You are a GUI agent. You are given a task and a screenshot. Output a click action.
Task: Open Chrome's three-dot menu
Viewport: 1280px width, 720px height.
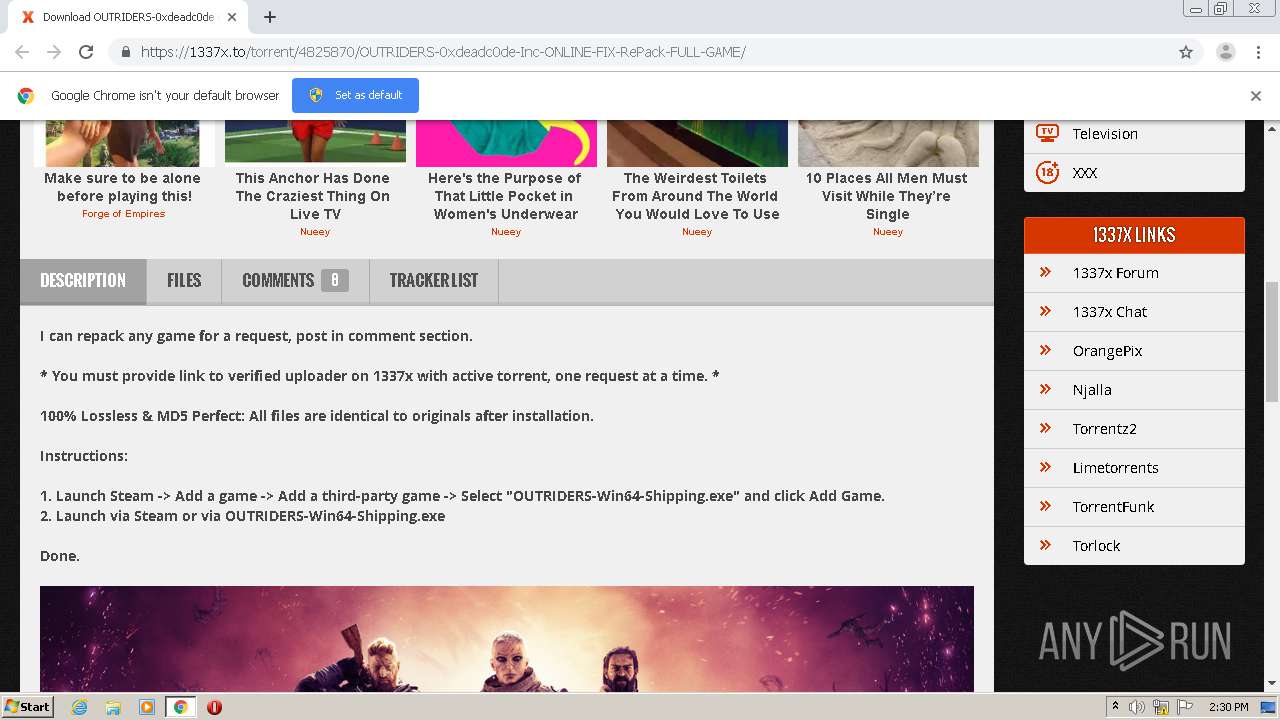coord(1258,52)
